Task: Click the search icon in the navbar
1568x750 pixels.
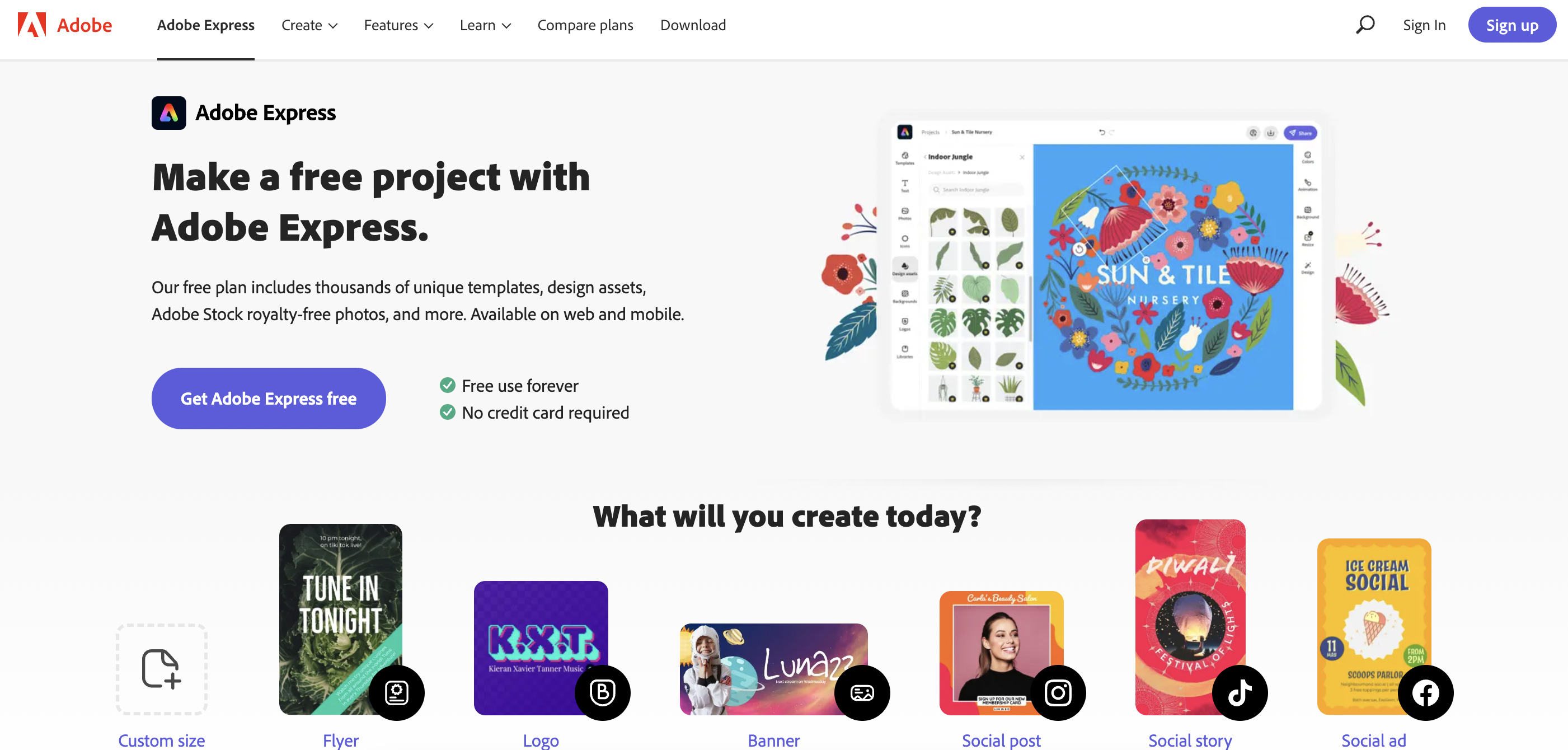Action: coord(1364,24)
